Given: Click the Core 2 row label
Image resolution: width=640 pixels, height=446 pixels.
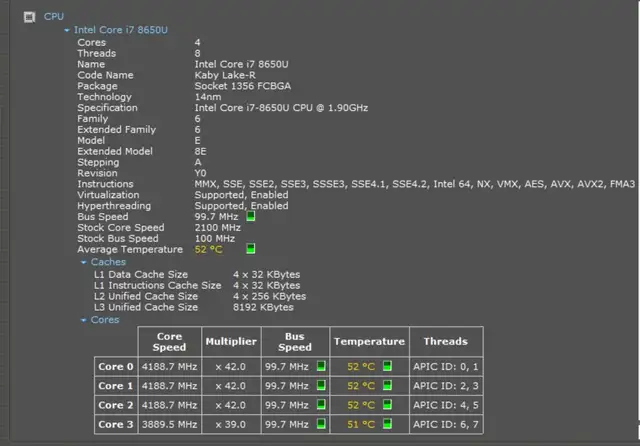Looking at the screenshot, I should click(116, 405).
